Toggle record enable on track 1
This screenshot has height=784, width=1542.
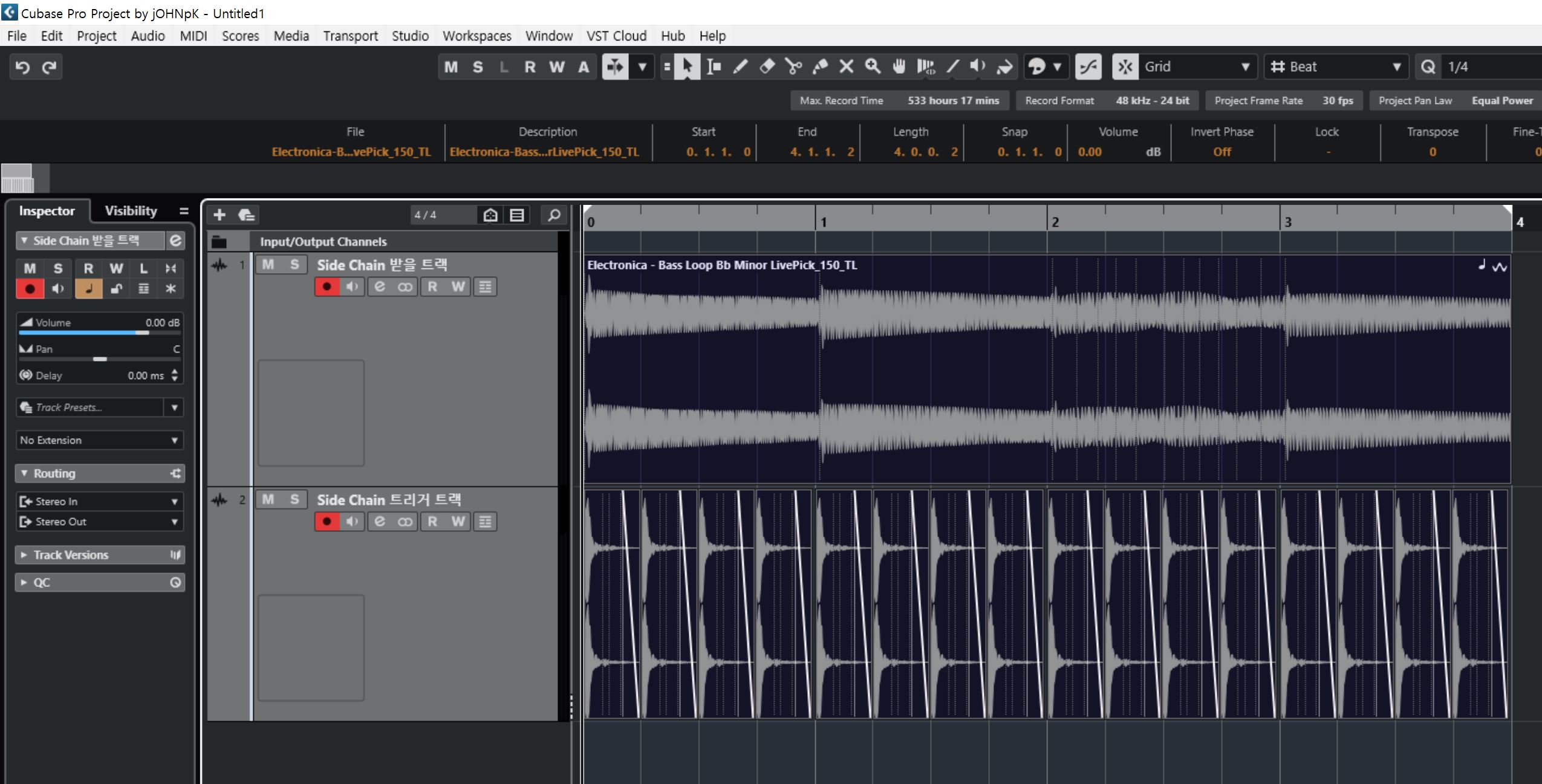tap(327, 287)
